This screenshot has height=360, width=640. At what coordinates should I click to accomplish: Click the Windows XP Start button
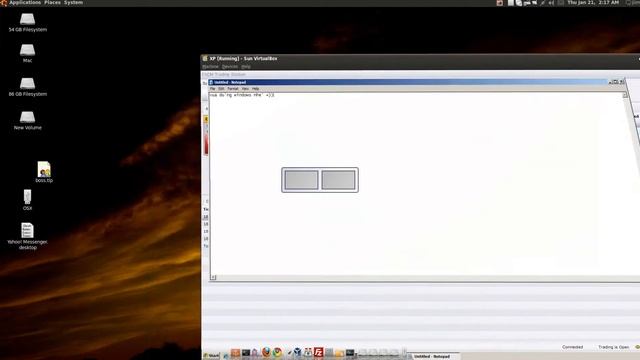tap(211, 356)
